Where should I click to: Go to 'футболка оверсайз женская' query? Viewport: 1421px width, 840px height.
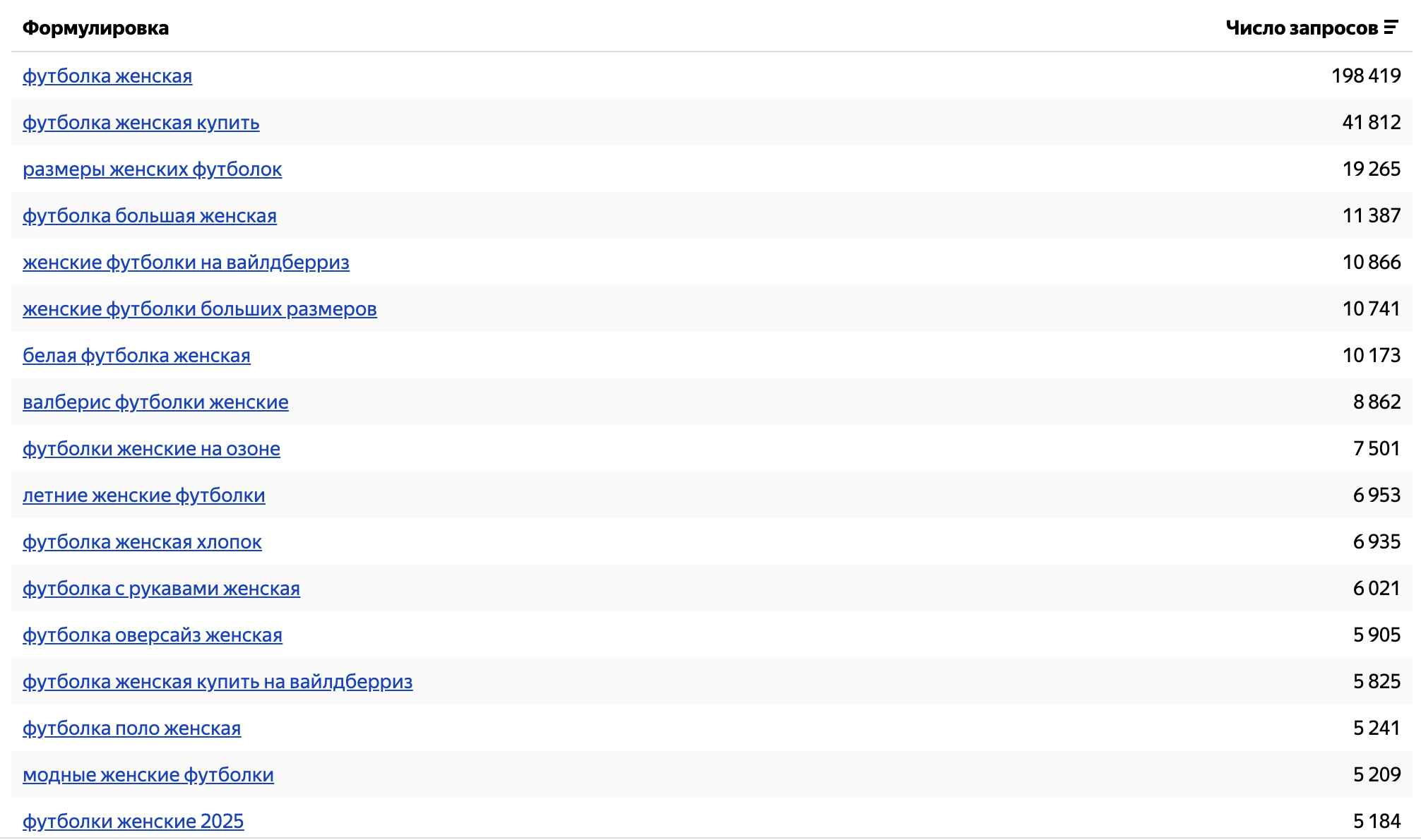[x=153, y=635]
